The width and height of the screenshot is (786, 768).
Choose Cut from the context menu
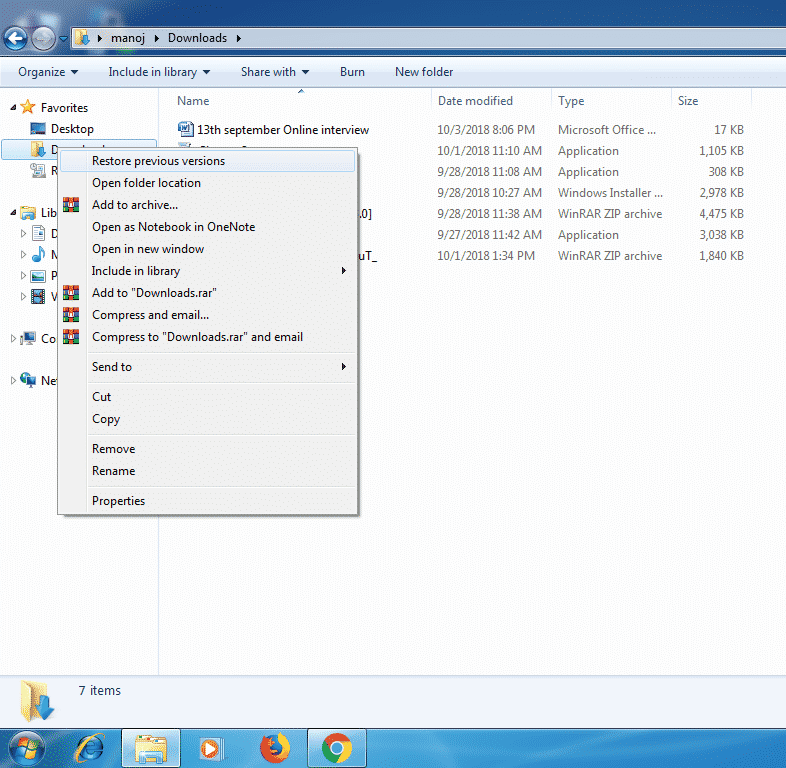[207, 397]
